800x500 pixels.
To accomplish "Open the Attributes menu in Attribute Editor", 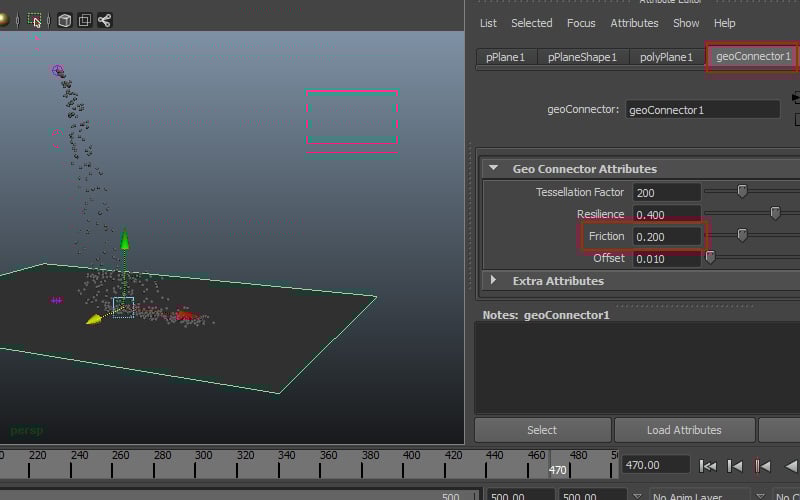I will (634, 23).
